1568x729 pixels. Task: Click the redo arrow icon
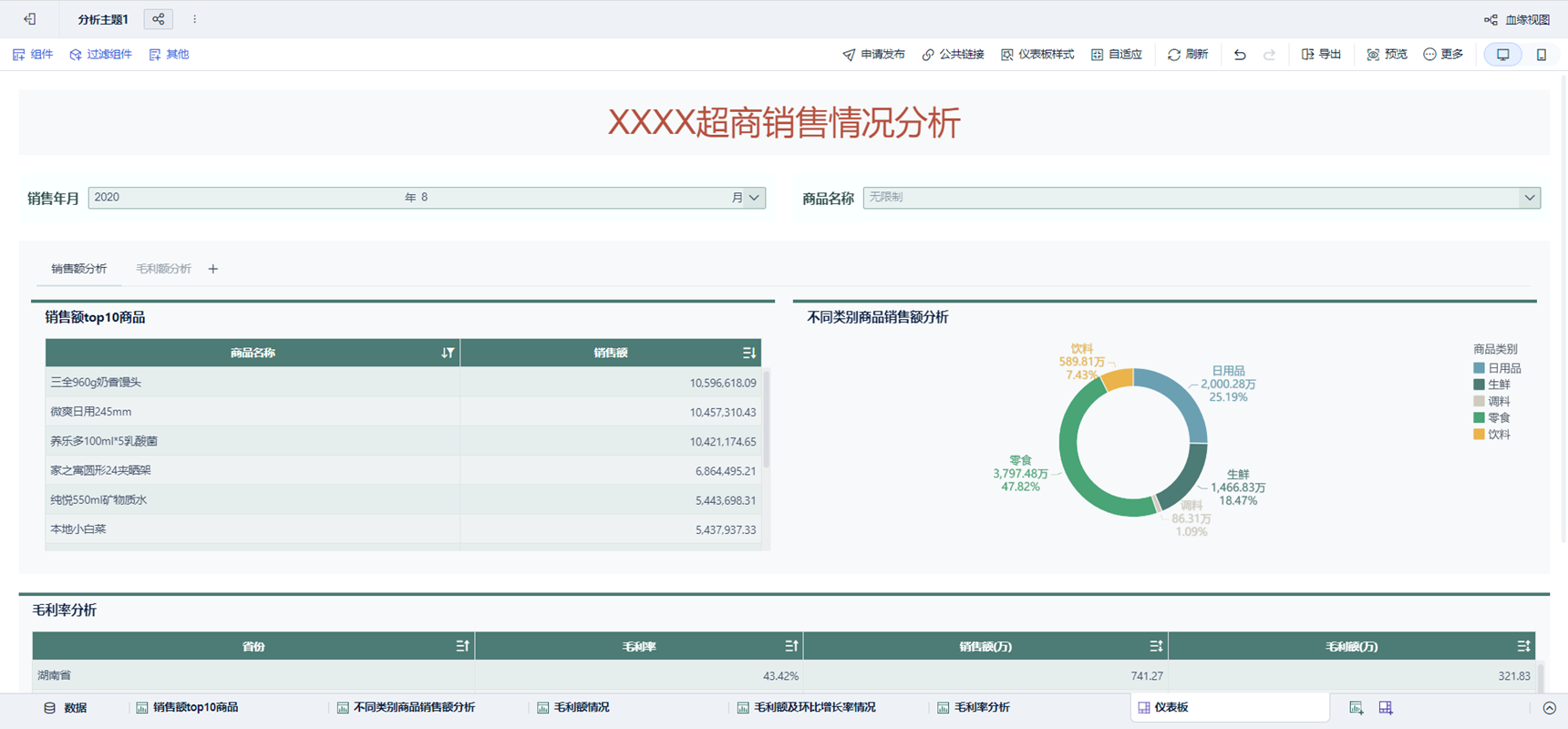click(1269, 55)
